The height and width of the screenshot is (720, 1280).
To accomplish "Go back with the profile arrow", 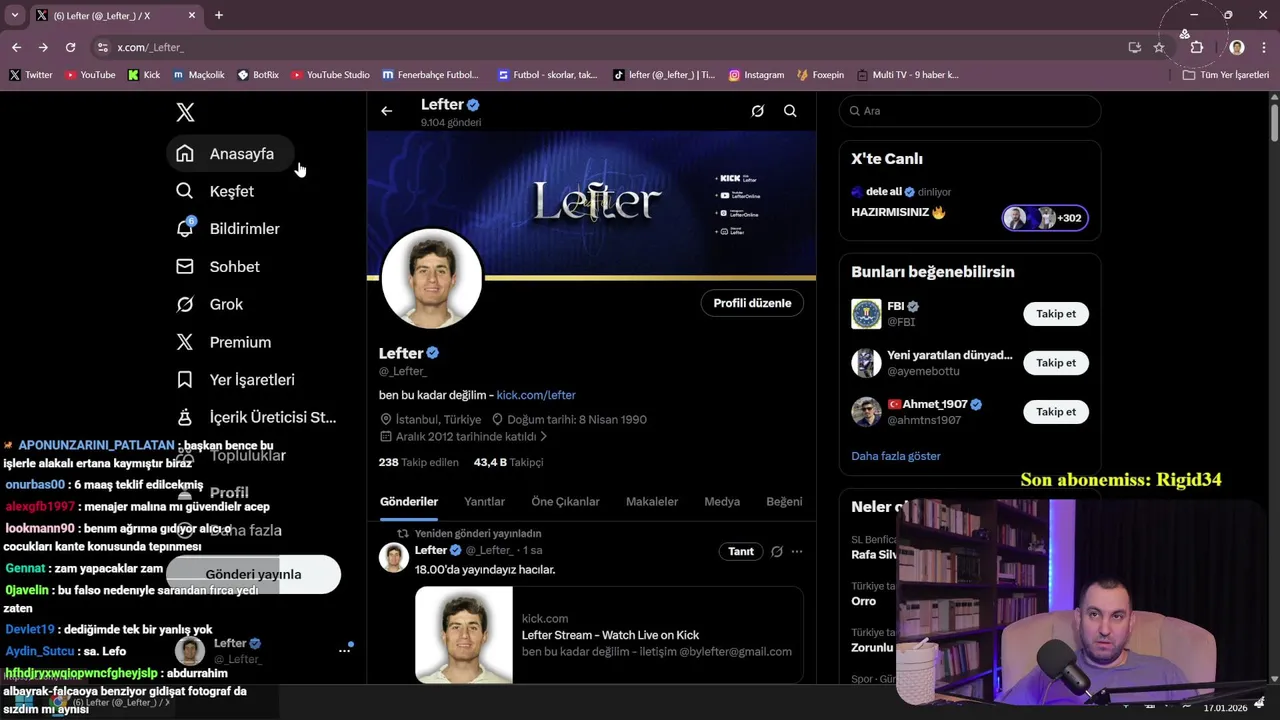I will click(387, 111).
